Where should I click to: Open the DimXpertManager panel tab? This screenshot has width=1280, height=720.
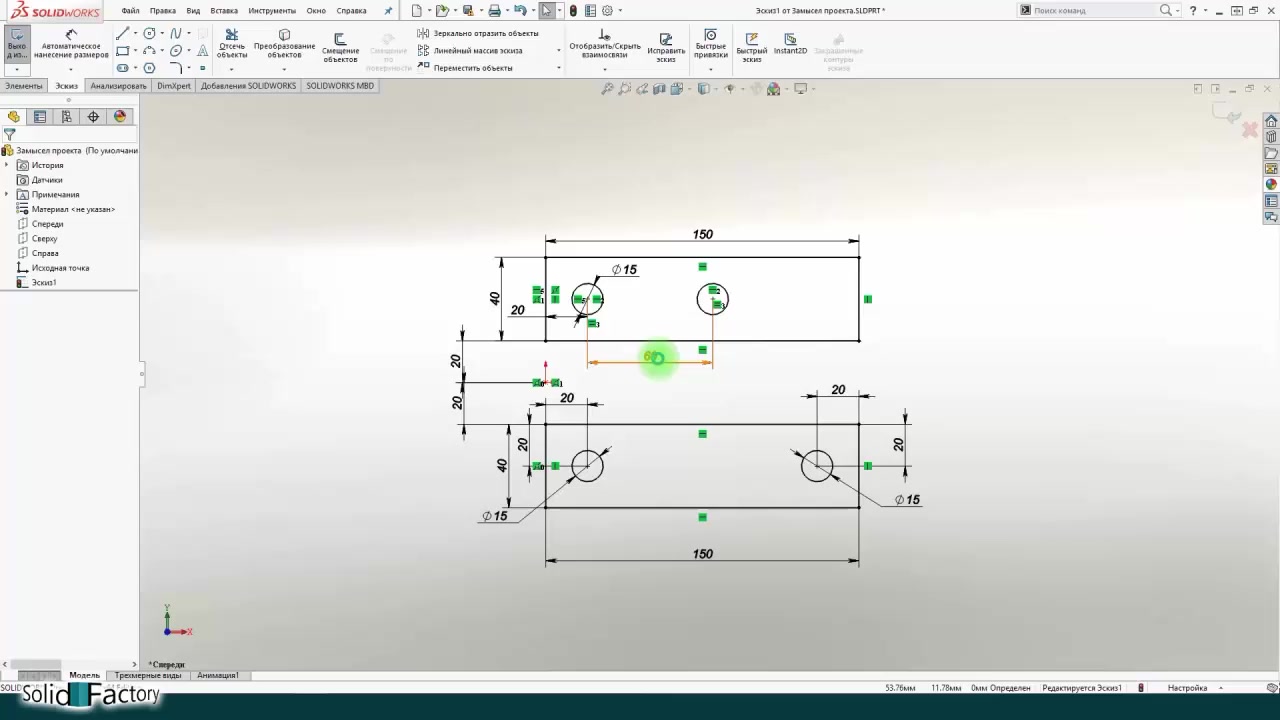(93, 116)
